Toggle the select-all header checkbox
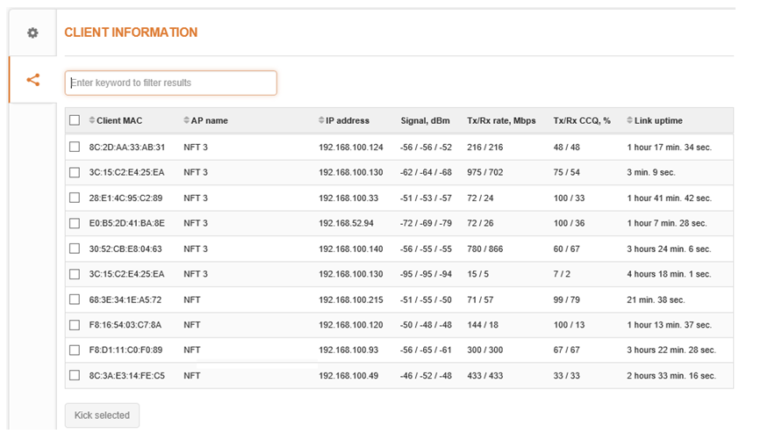Viewport: 768px width, 448px height. coord(75,121)
